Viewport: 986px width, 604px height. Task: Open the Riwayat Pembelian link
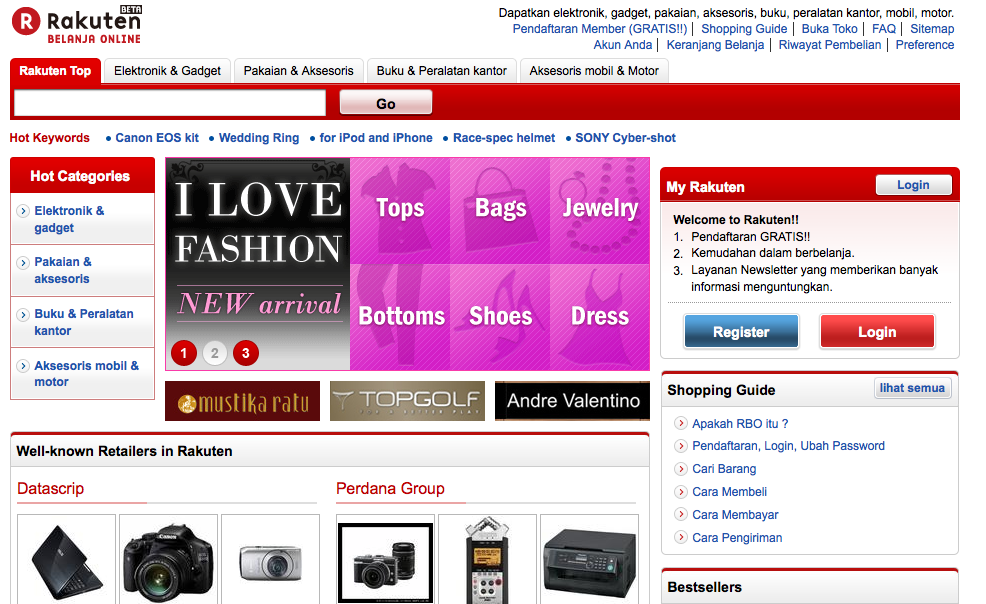click(x=830, y=45)
